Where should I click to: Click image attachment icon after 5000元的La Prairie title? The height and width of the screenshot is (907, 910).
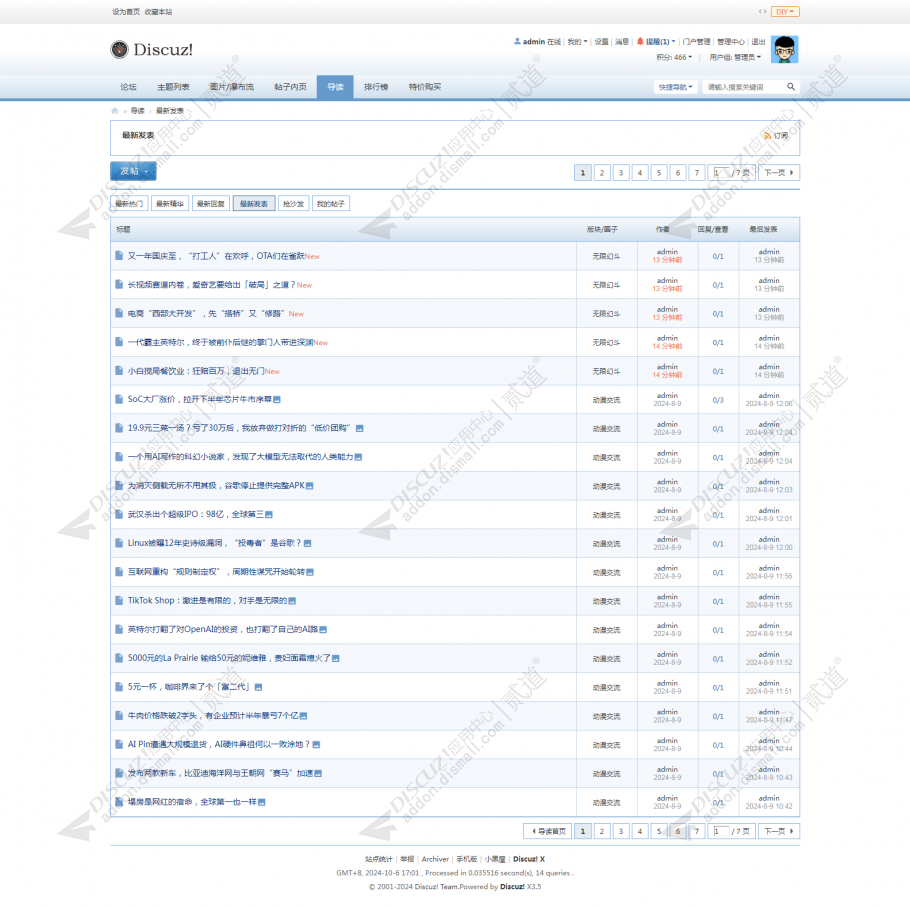pyautogui.click(x=335, y=658)
